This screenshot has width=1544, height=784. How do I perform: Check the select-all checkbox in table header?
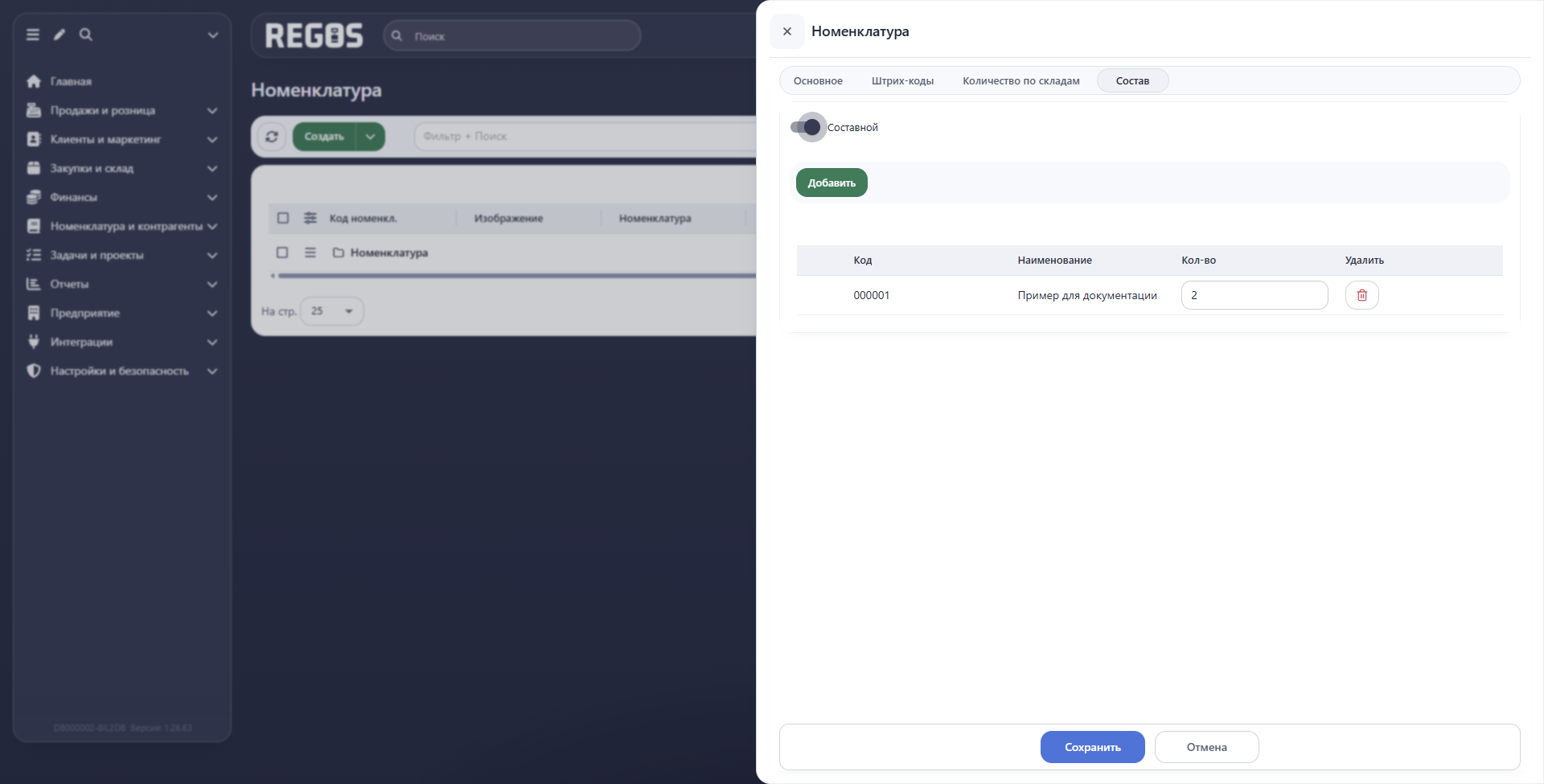coord(283,218)
